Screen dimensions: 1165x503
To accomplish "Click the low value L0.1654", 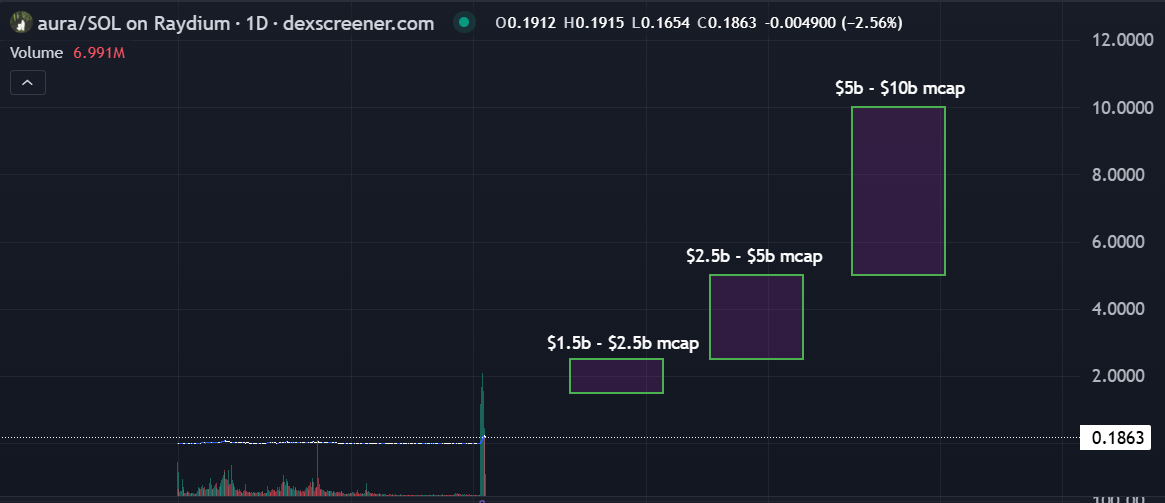I will 661,23.
